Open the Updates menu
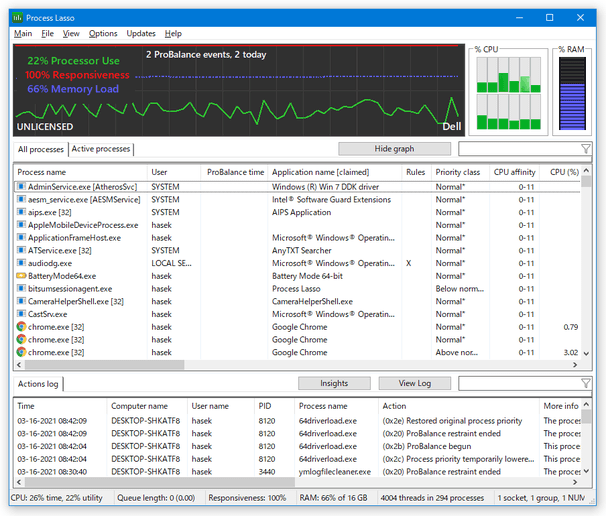Image resolution: width=606 pixels, height=516 pixels. click(x=141, y=34)
